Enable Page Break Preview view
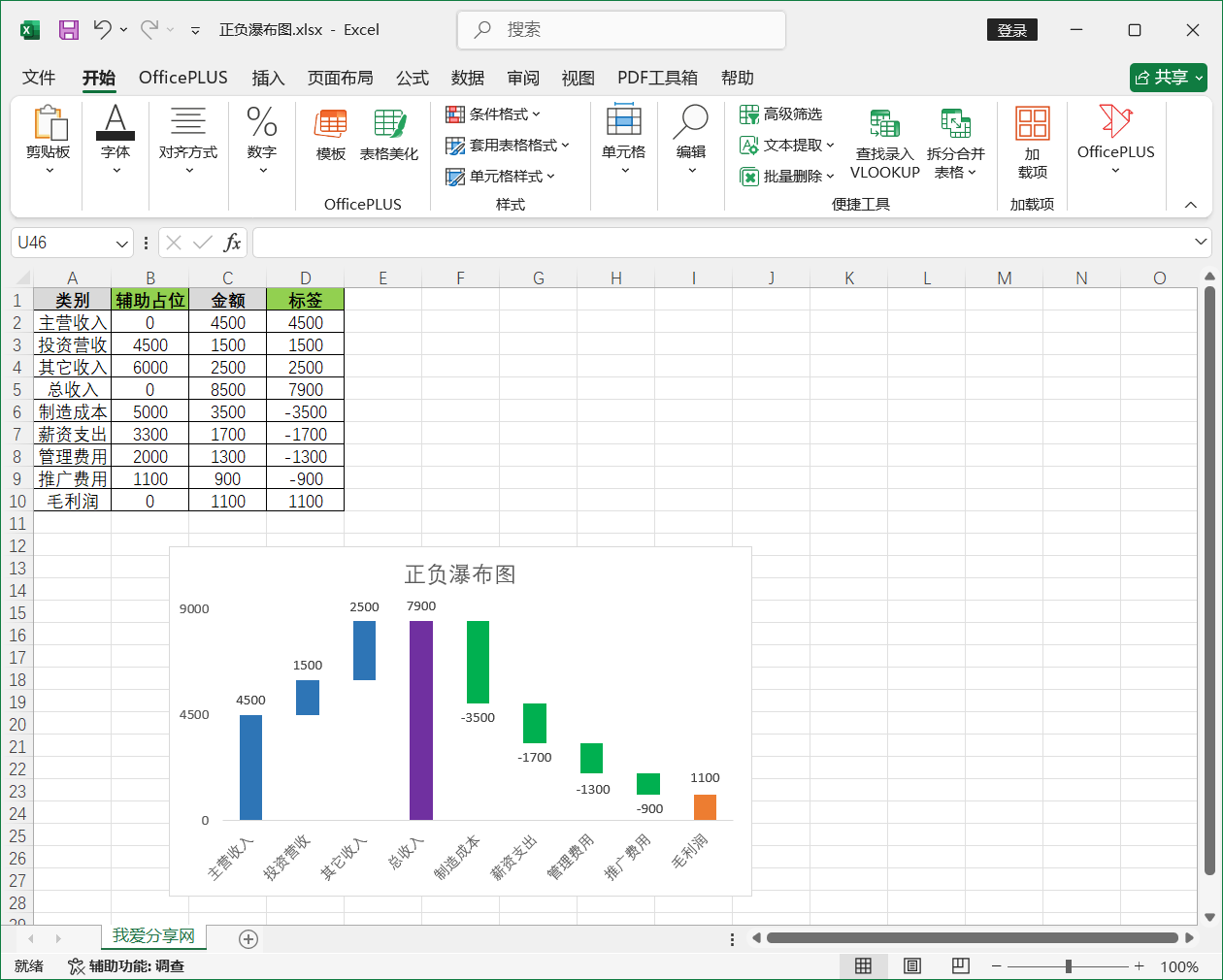Viewport: 1223px width, 980px height. pos(960,965)
